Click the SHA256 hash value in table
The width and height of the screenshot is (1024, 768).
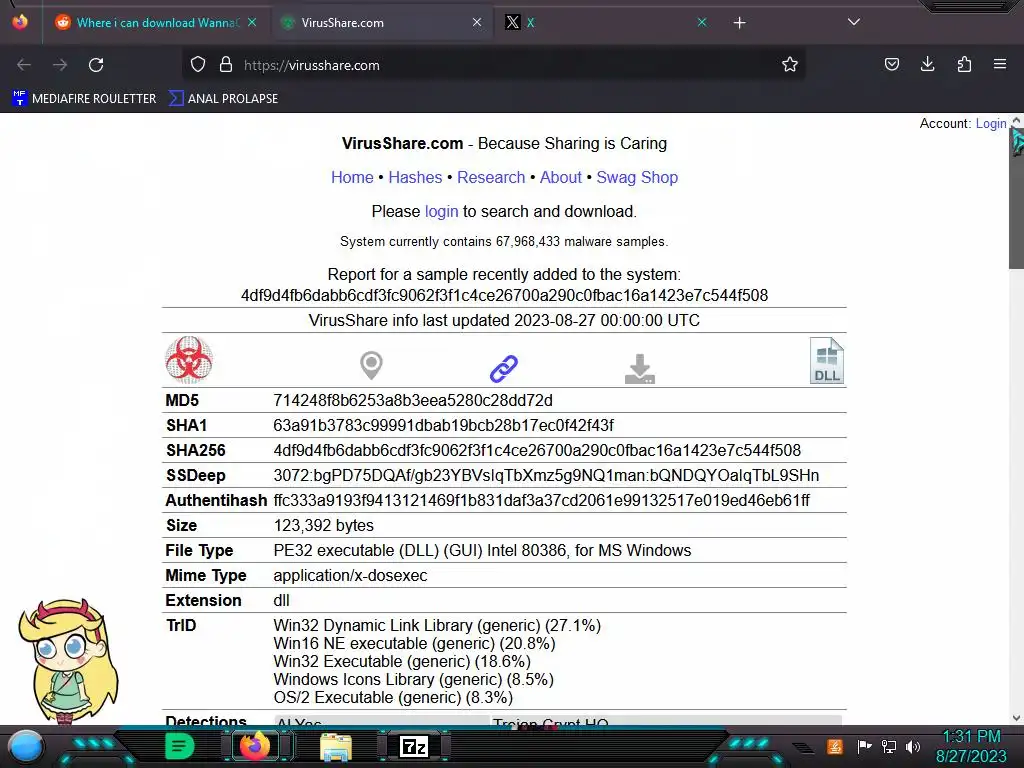[537, 451]
